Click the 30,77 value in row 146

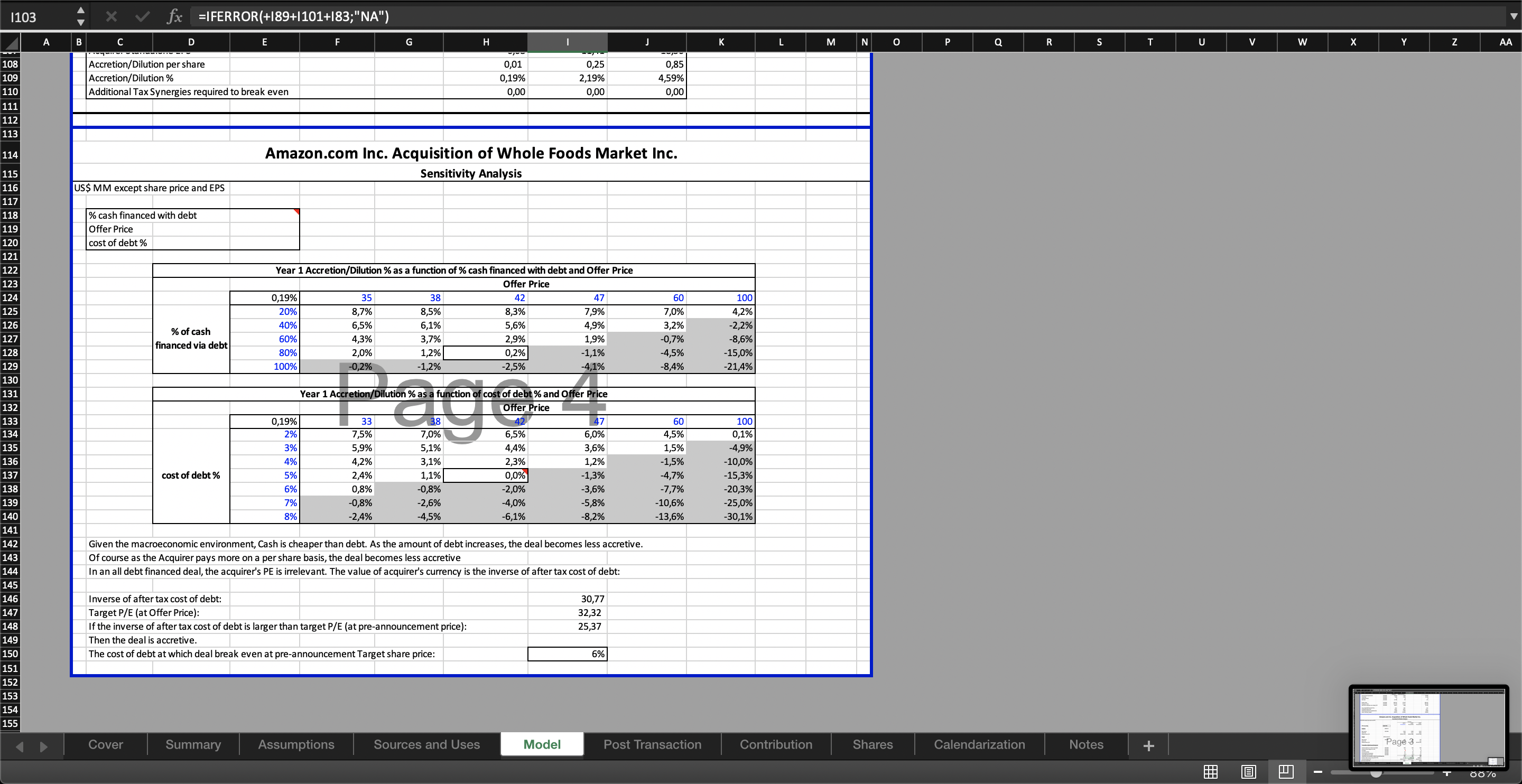tap(592, 599)
